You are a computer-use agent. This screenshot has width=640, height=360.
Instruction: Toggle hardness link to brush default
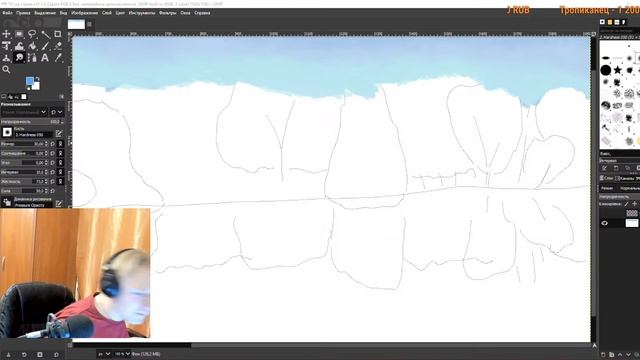click(x=60, y=182)
